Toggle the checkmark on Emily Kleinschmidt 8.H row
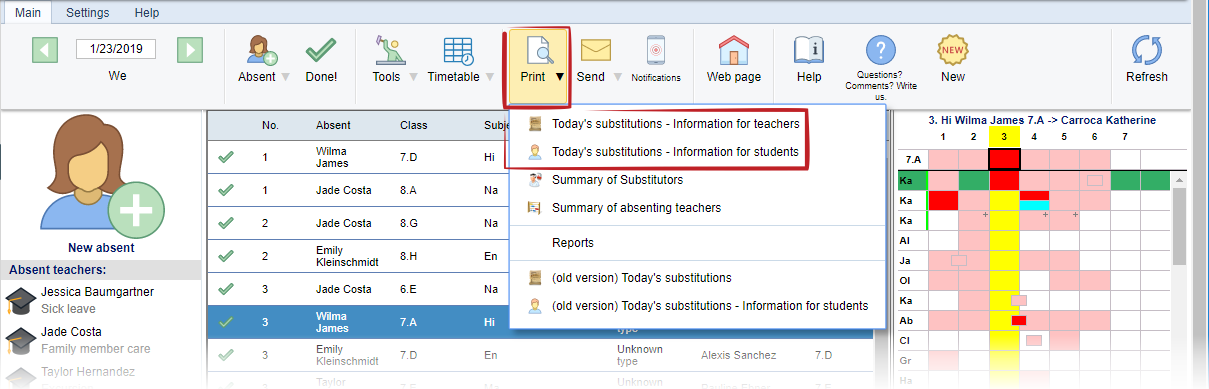Viewport: 1209px width, 389px height. [226, 256]
